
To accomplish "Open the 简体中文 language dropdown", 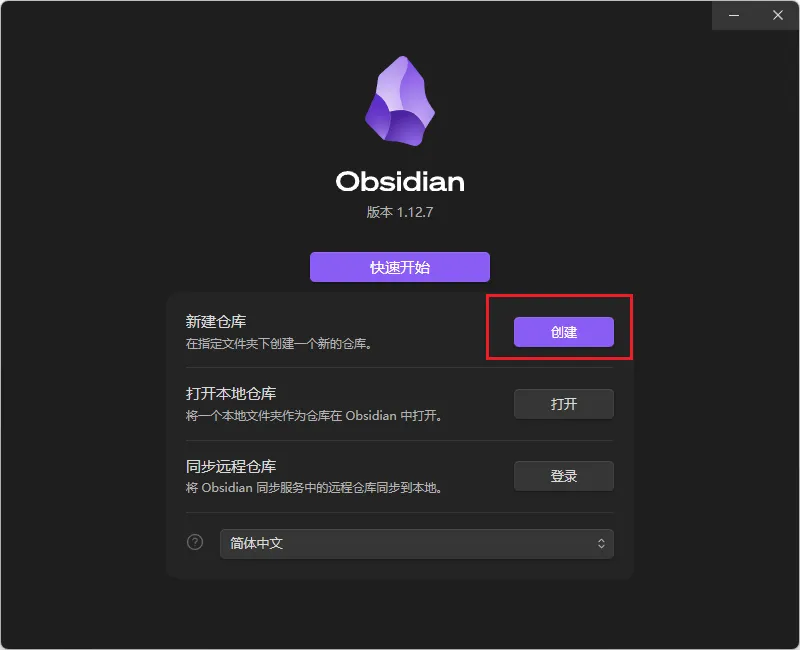I will coord(416,543).
